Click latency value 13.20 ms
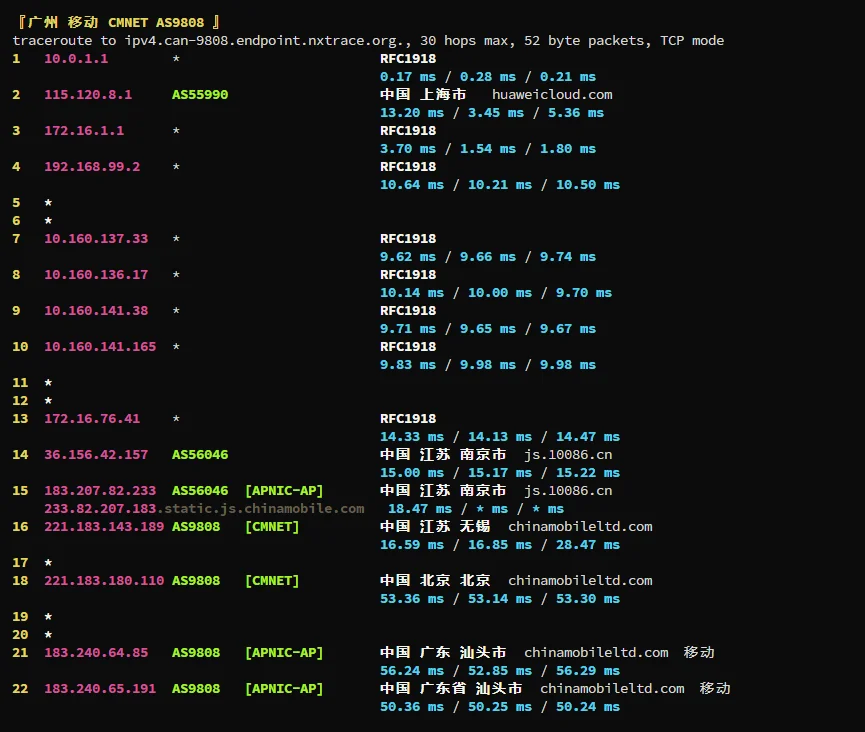This screenshot has width=865, height=732. pyautogui.click(x=412, y=113)
